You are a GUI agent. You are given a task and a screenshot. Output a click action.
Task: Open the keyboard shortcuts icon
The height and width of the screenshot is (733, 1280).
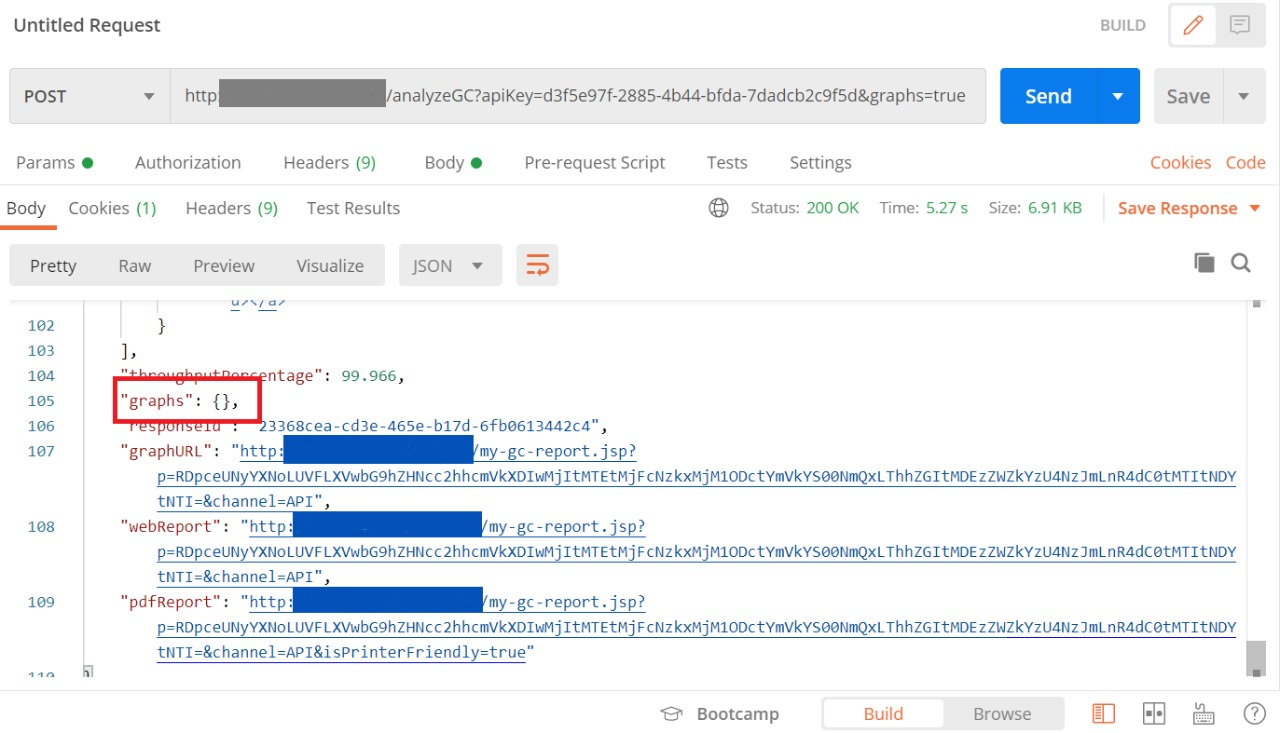tap(1204, 714)
